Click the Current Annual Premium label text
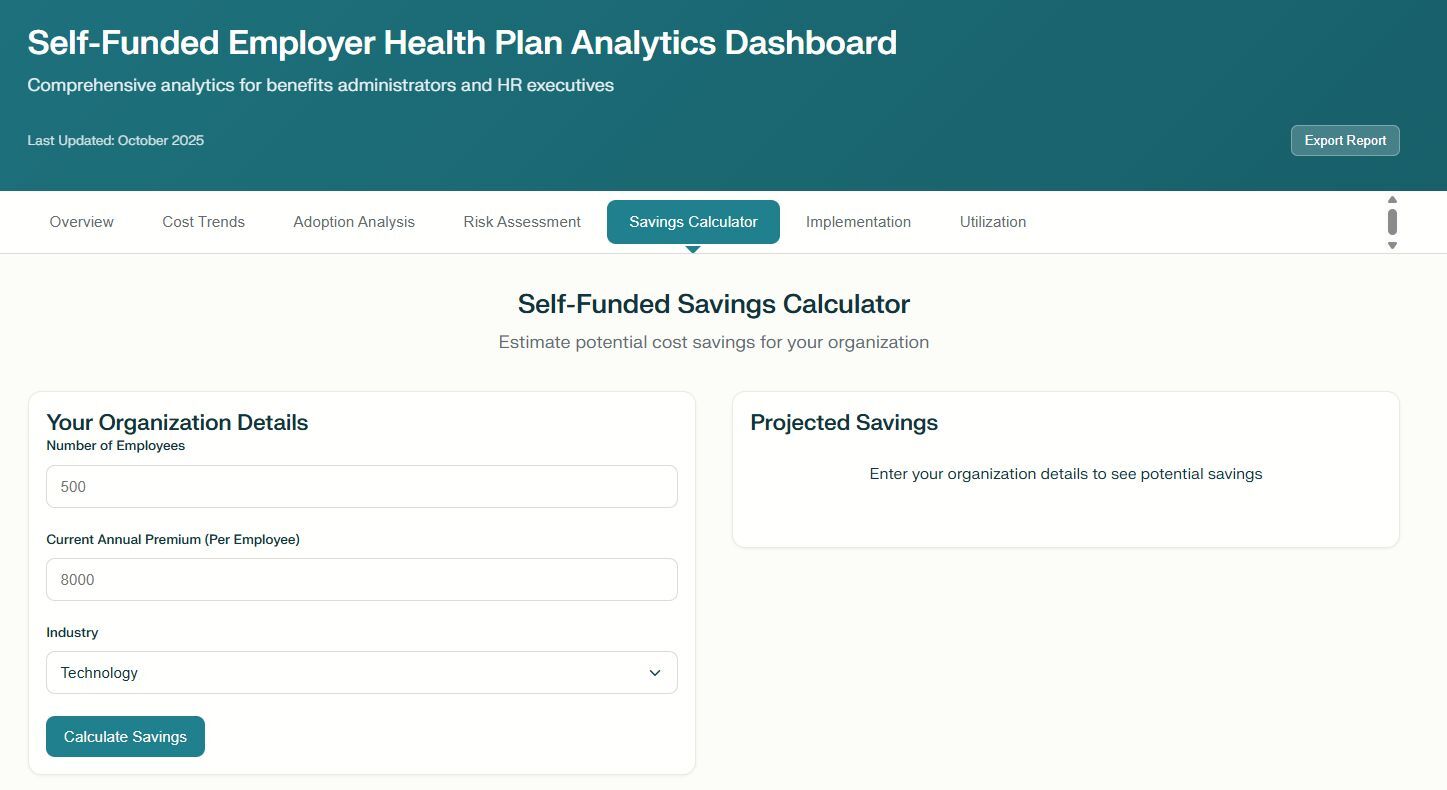 click(173, 539)
